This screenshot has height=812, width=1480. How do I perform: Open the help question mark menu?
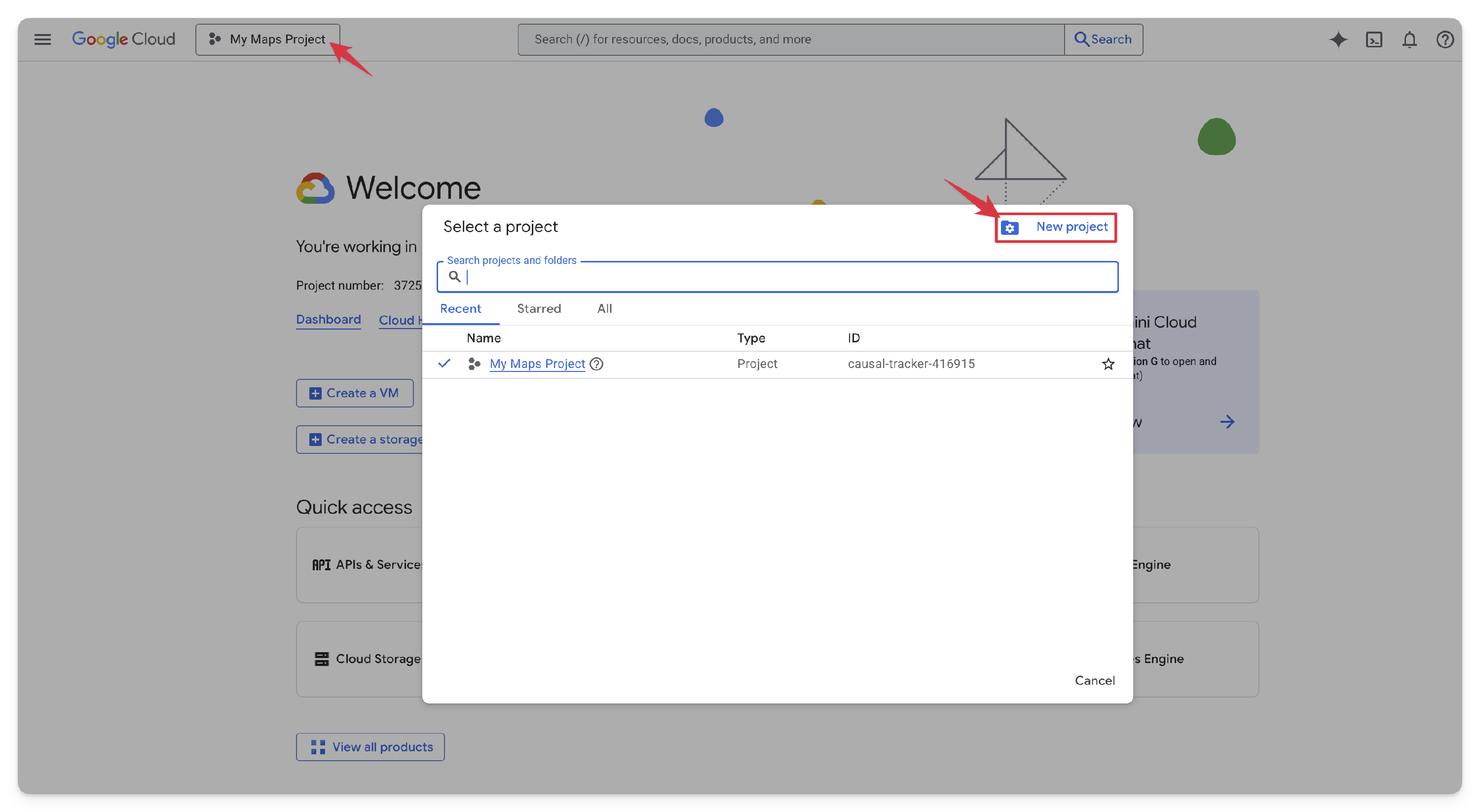click(x=1445, y=39)
